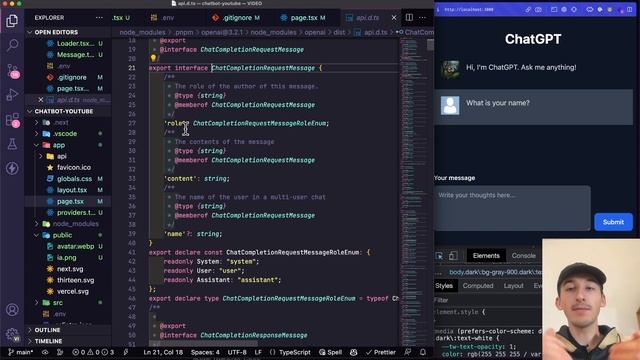Expand the node_modules folder in tree
The height and width of the screenshot is (360, 640).
click(x=76, y=224)
